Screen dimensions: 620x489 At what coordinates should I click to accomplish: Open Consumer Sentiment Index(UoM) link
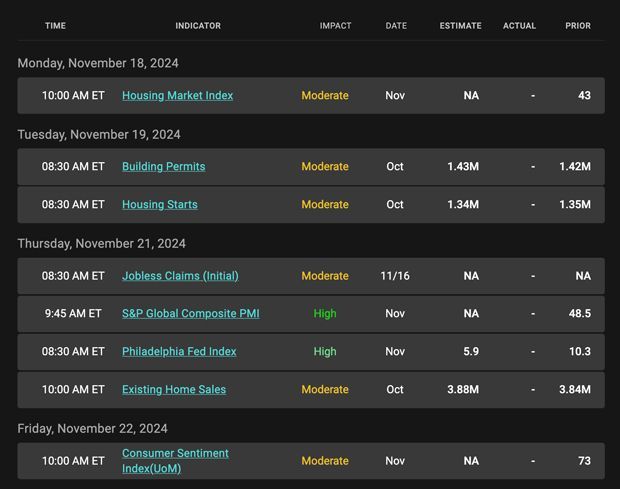[175, 461]
